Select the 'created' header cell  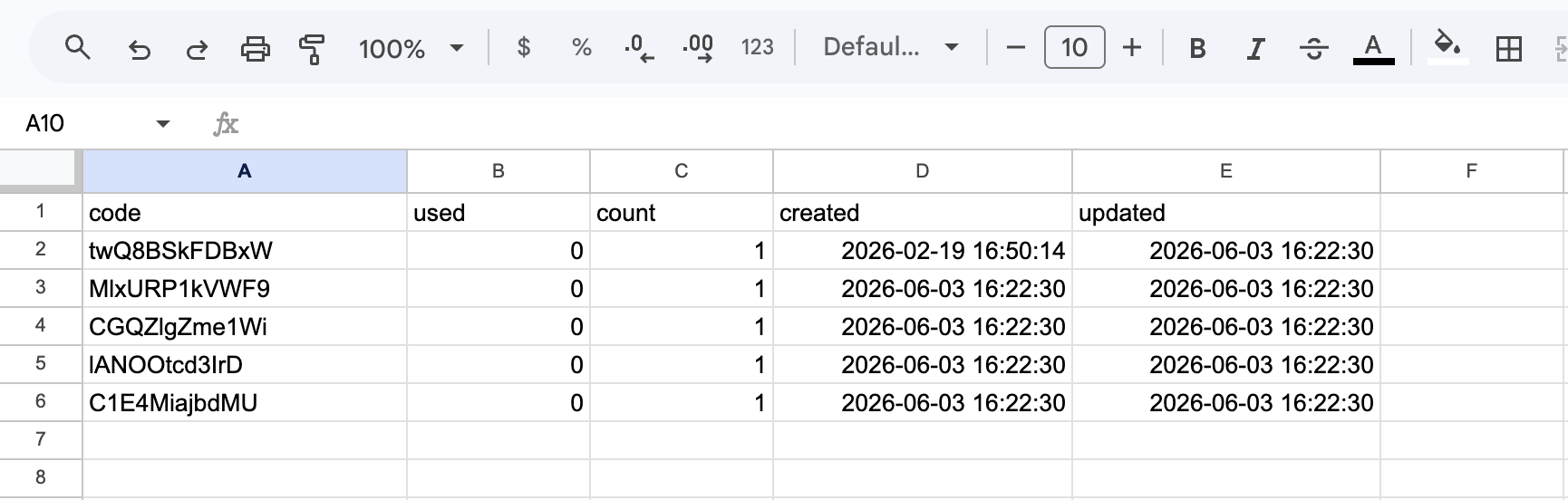pos(923,212)
